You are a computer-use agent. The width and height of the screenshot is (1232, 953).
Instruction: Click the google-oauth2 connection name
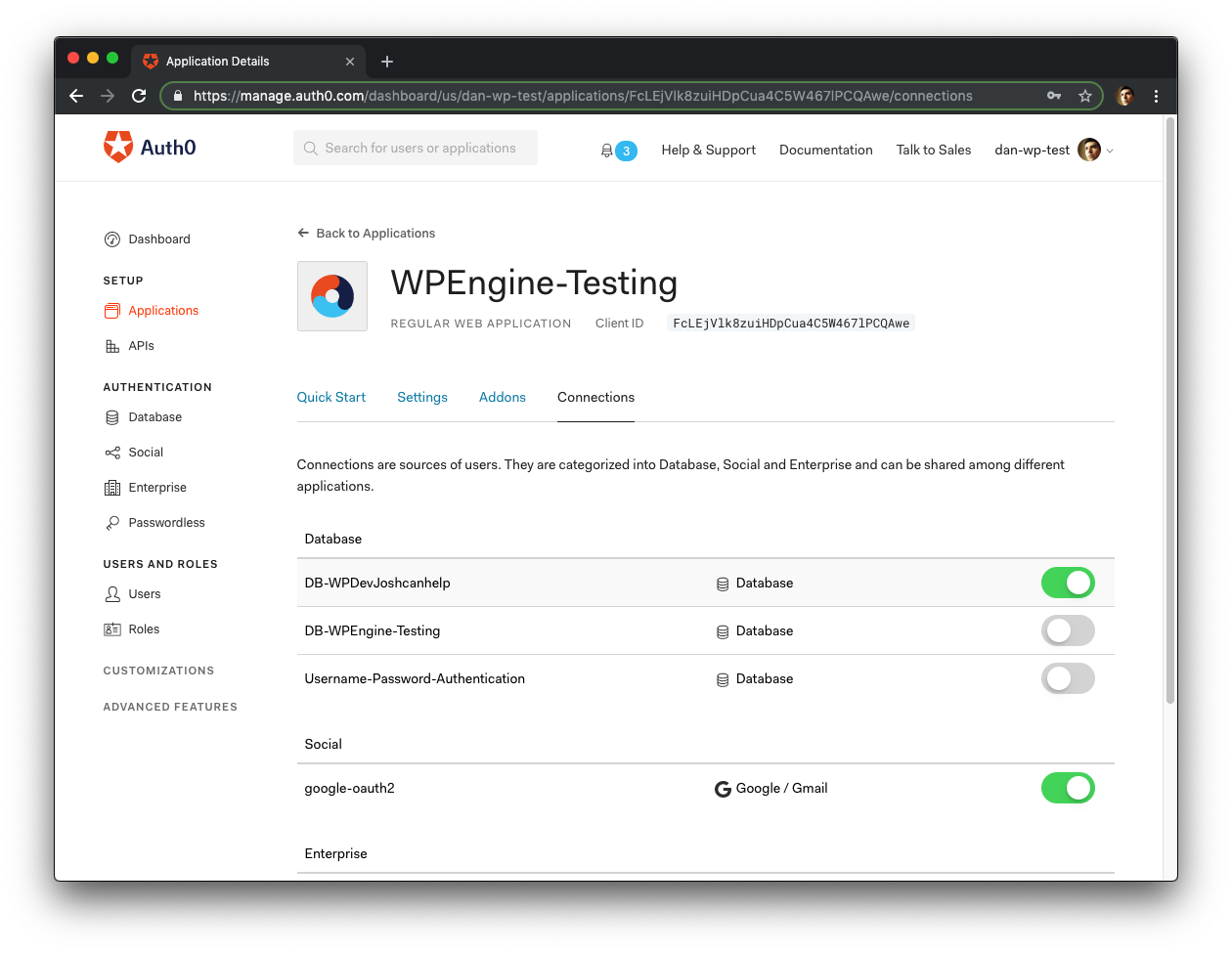350,789
